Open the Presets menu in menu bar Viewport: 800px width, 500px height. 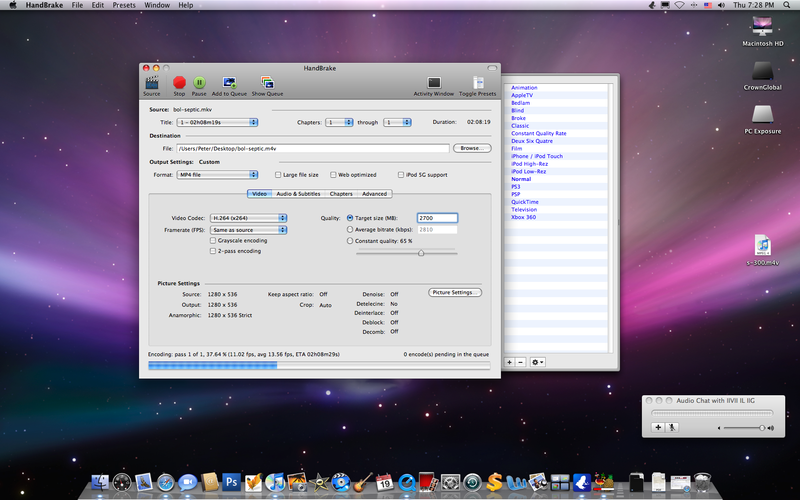tap(124, 5)
